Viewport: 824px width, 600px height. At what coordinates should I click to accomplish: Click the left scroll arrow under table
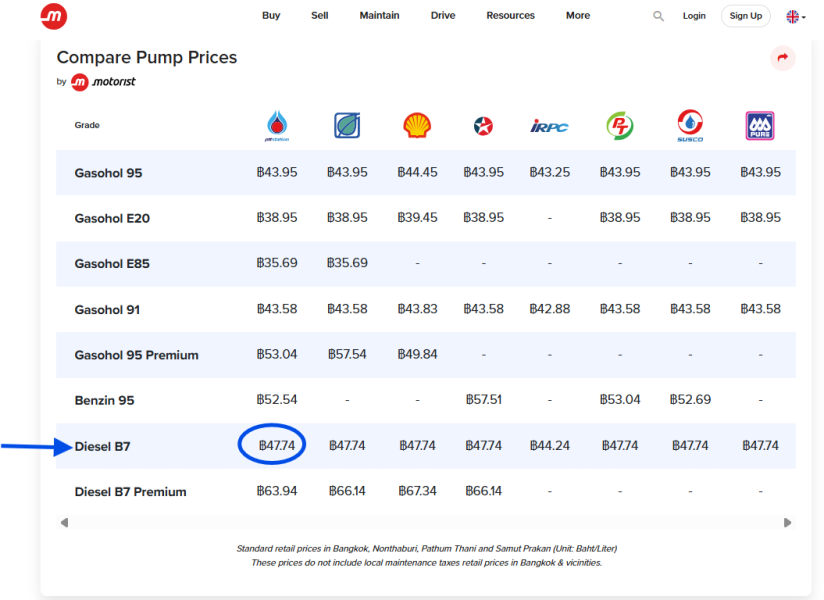(x=64, y=523)
